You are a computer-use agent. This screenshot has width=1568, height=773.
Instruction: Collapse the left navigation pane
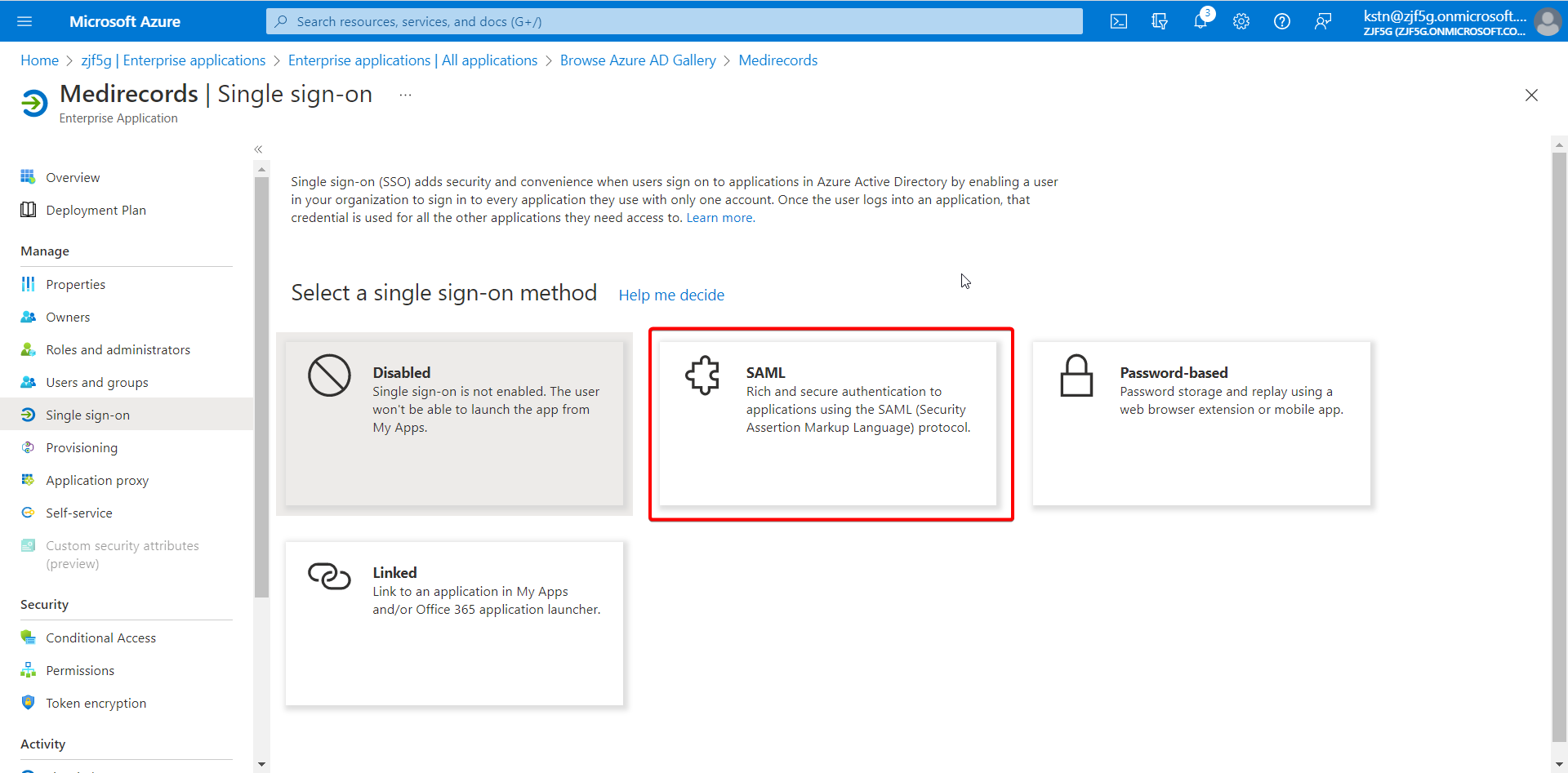click(258, 149)
